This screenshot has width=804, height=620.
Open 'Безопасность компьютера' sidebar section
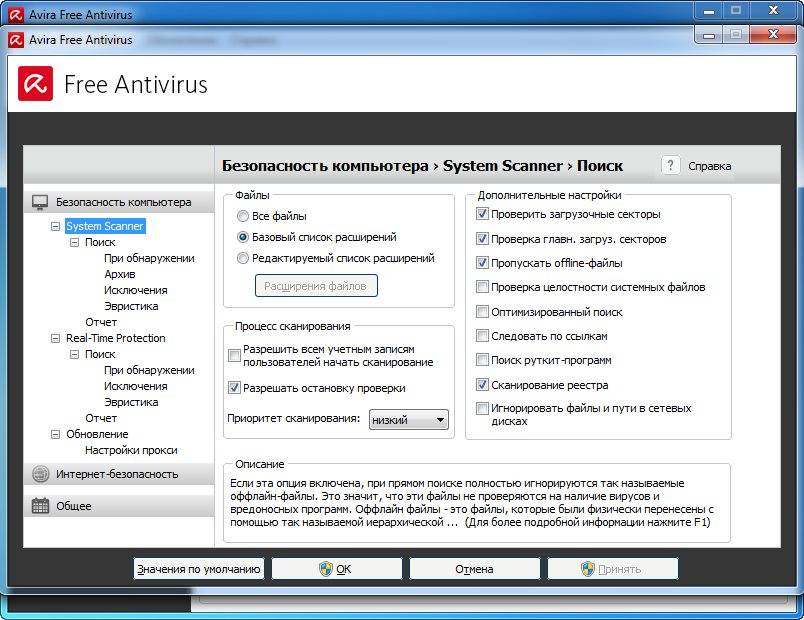(x=119, y=202)
